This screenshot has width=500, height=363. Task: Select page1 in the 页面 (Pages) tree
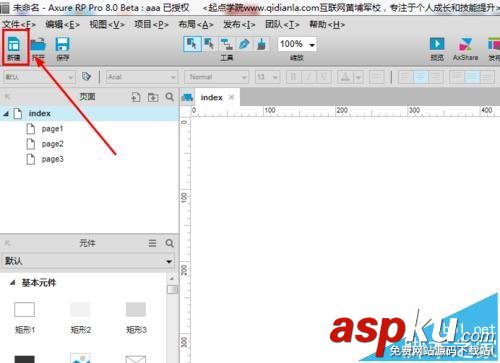[52, 129]
